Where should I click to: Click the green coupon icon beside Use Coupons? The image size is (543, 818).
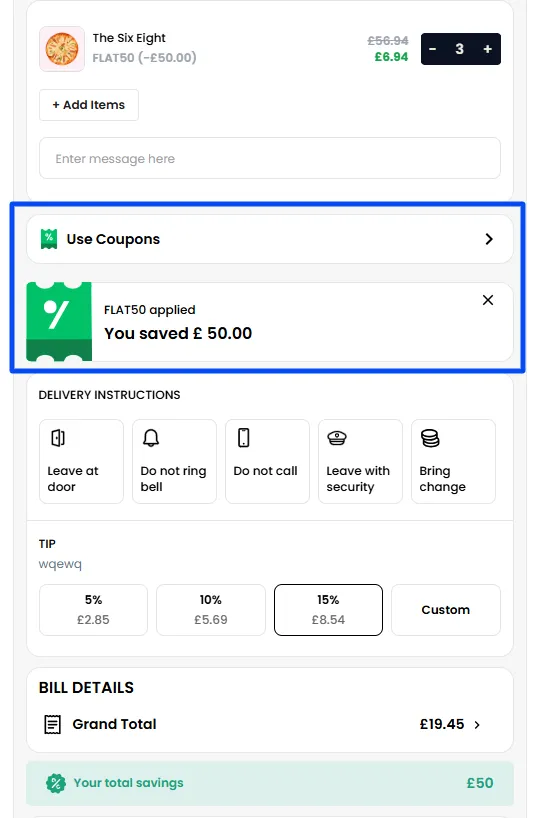pyautogui.click(x=49, y=239)
